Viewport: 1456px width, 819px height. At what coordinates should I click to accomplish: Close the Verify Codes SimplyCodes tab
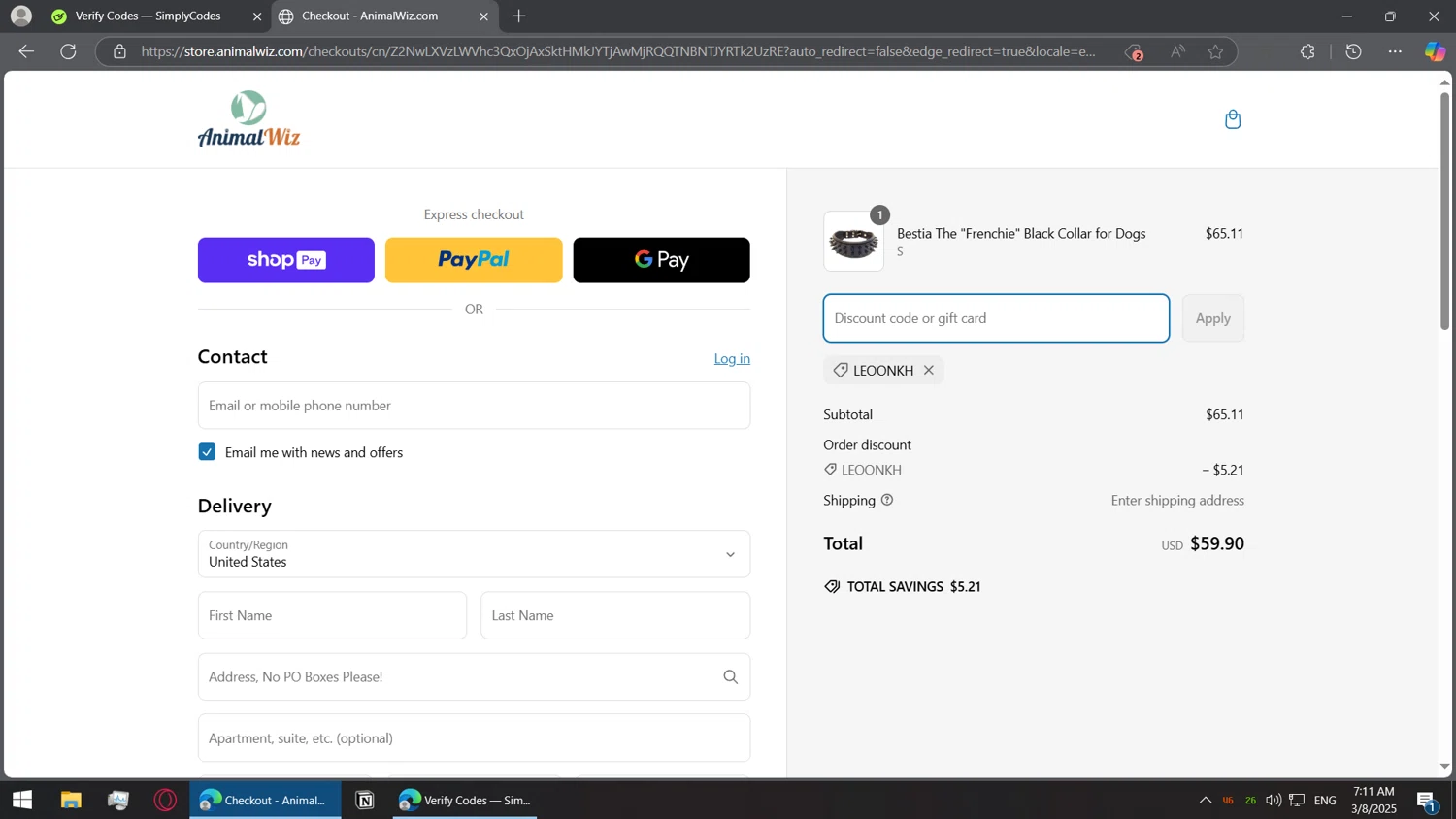[x=257, y=16]
